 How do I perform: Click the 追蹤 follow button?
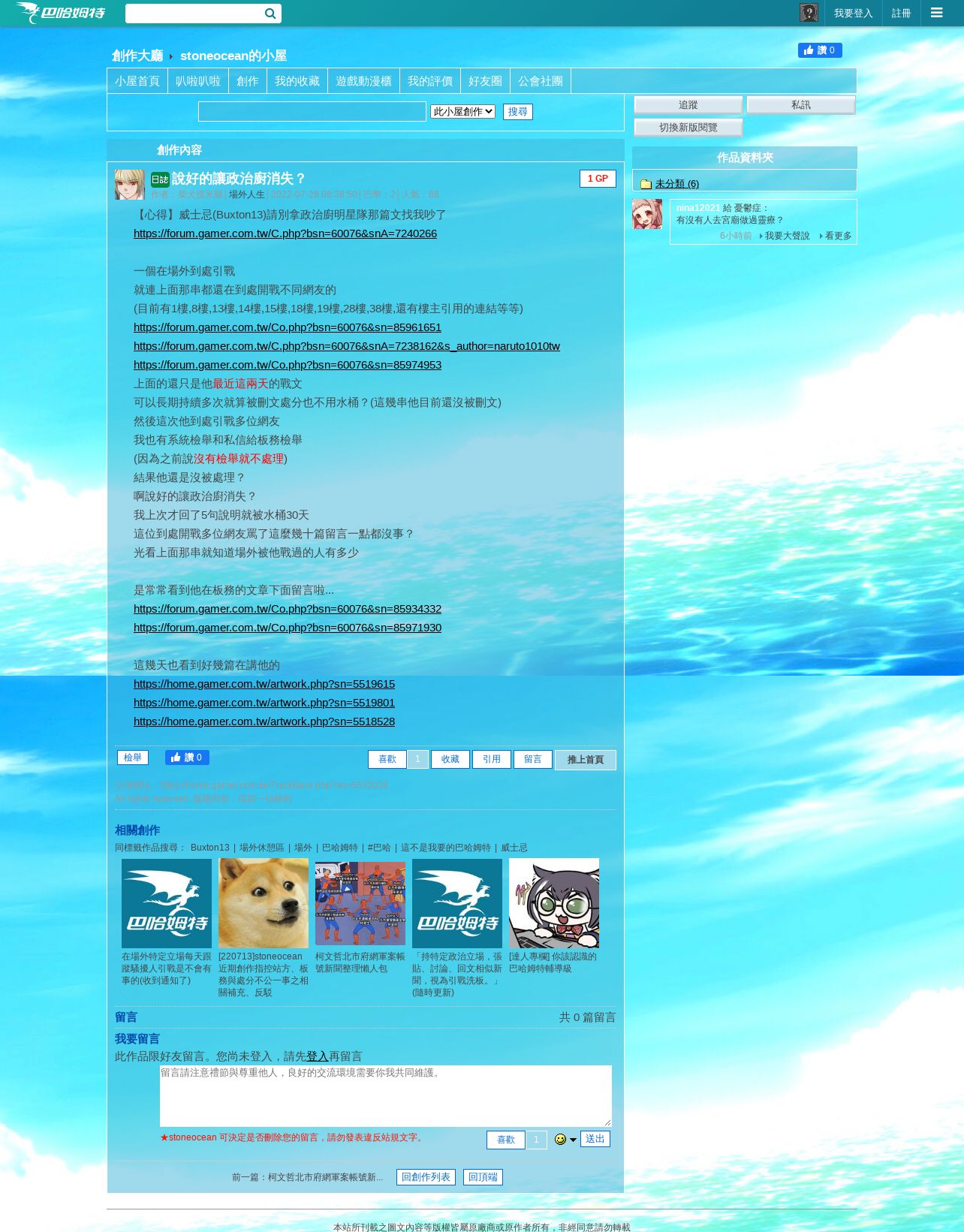tap(688, 105)
